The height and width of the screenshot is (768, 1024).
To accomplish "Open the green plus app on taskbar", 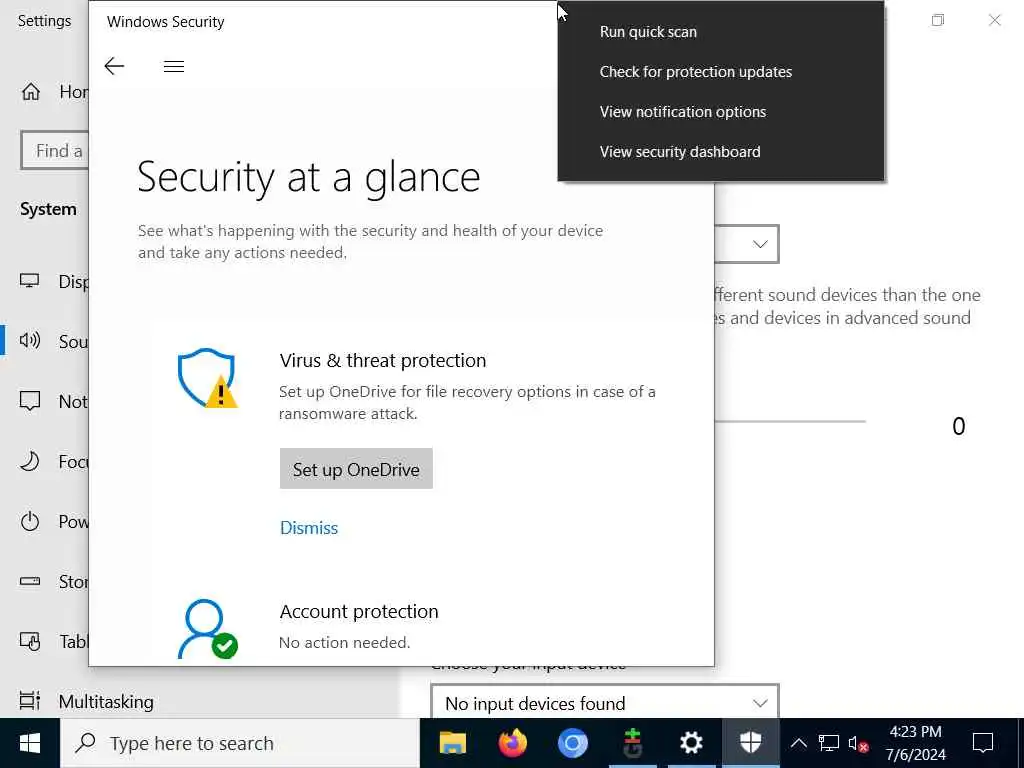I will click(632, 743).
